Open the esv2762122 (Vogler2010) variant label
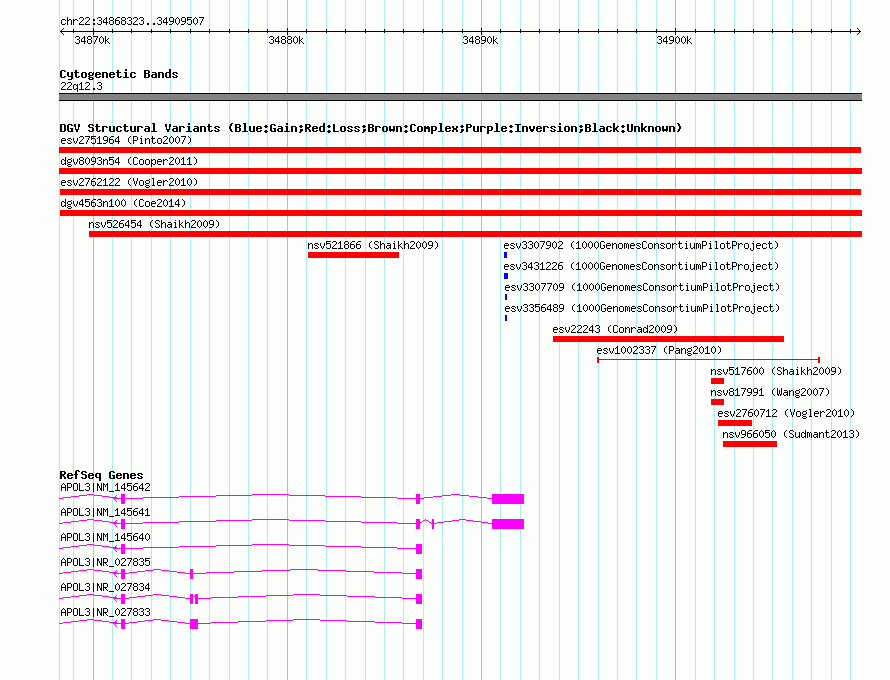 [128, 182]
